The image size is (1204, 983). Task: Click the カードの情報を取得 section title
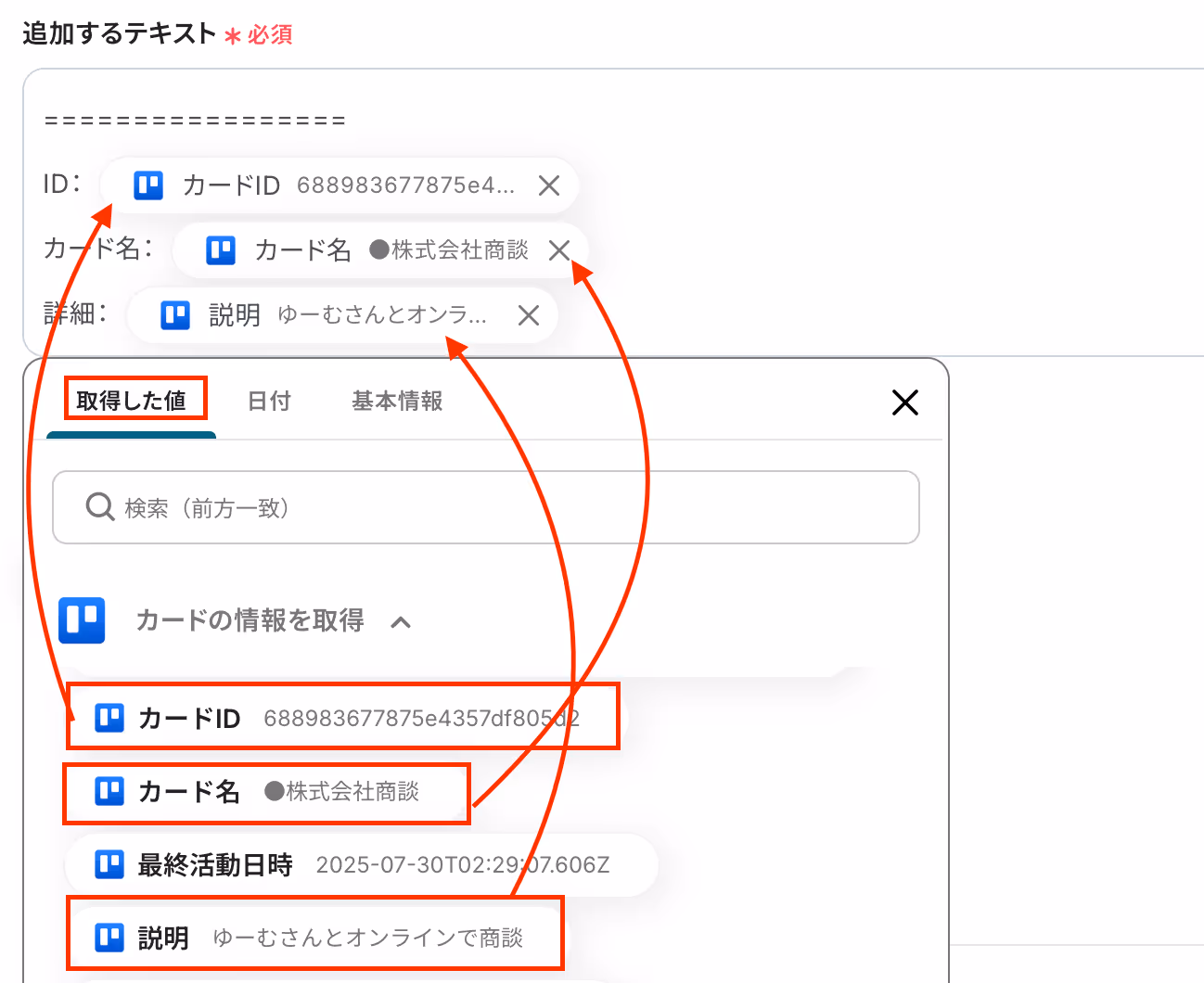click(x=250, y=620)
